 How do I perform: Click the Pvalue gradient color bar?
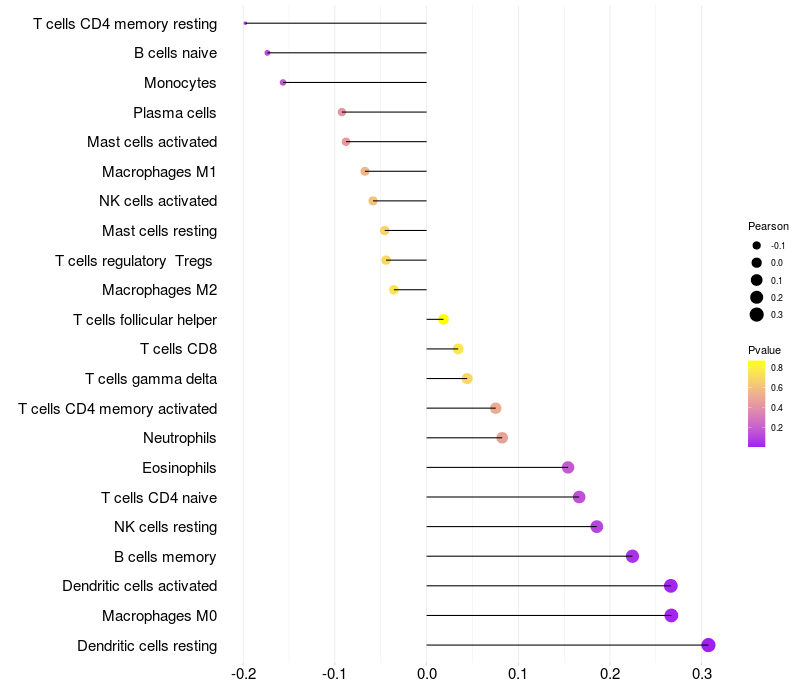tap(756, 403)
